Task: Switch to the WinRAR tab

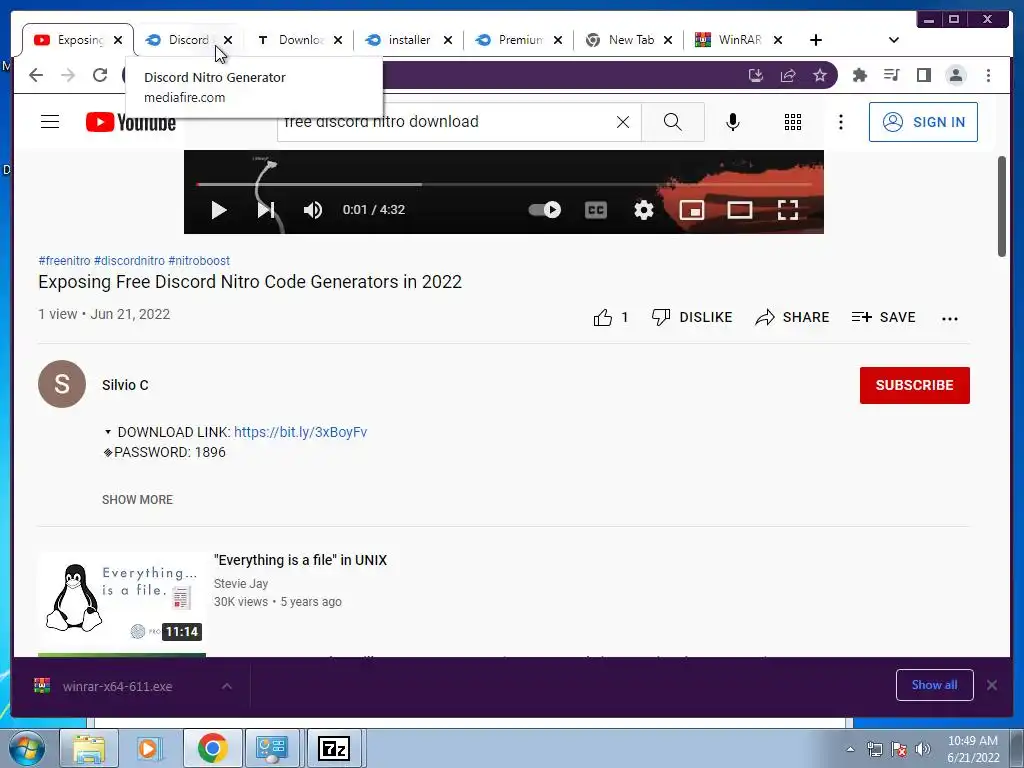Action: (x=739, y=40)
